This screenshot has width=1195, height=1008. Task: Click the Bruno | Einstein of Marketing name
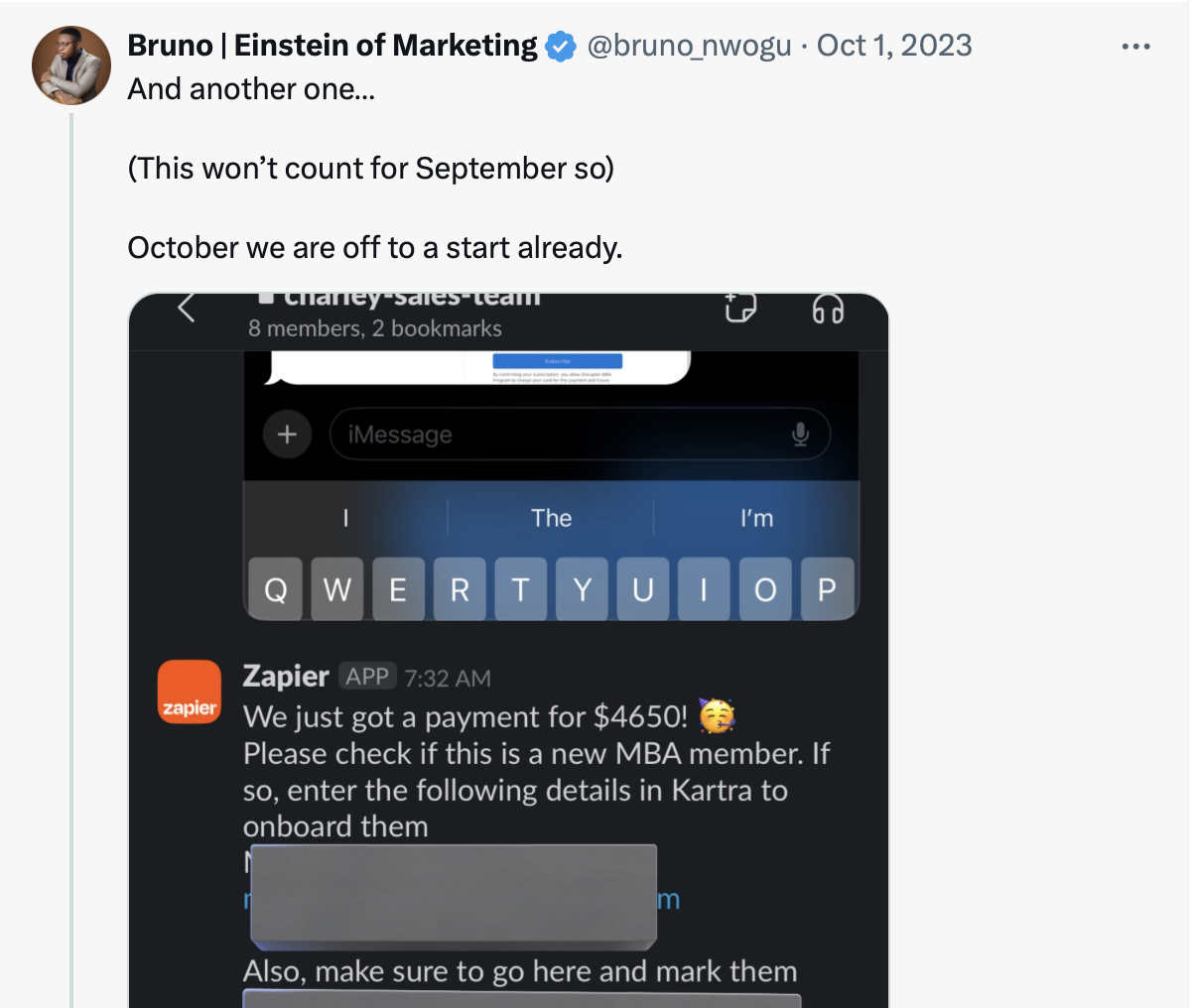[x=332, y=46]
